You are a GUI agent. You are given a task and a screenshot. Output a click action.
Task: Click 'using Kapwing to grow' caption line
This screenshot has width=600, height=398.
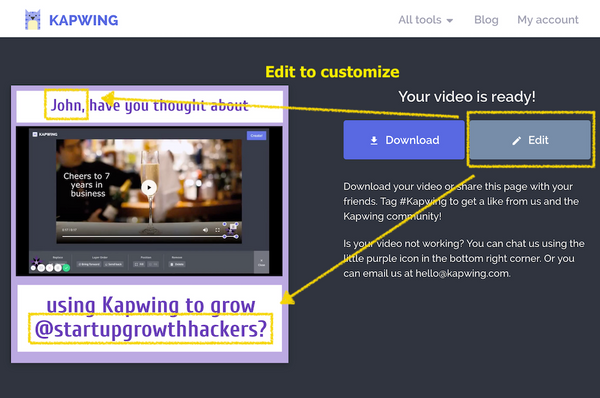coord(151,306)
